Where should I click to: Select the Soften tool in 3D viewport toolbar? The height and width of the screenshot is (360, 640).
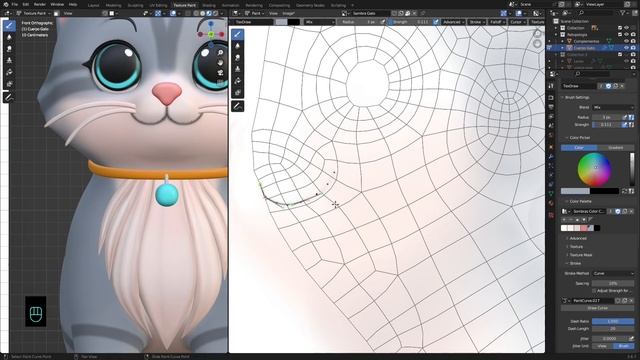9,38
